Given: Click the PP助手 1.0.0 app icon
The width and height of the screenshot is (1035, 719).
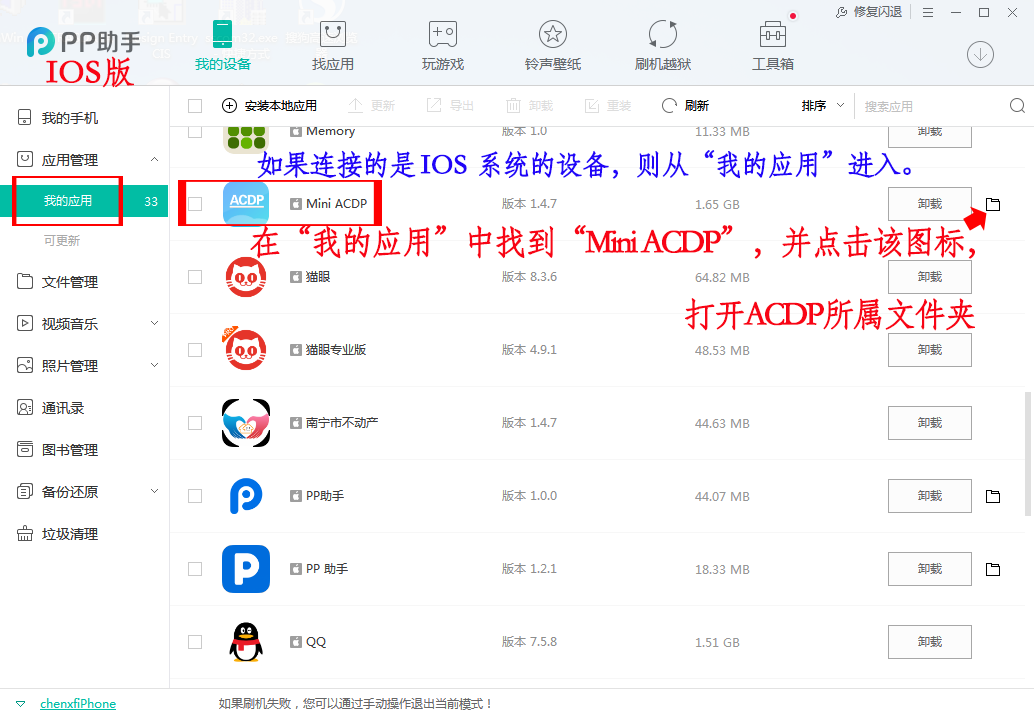Looking at the screenshot, I should tap(246, 496).
